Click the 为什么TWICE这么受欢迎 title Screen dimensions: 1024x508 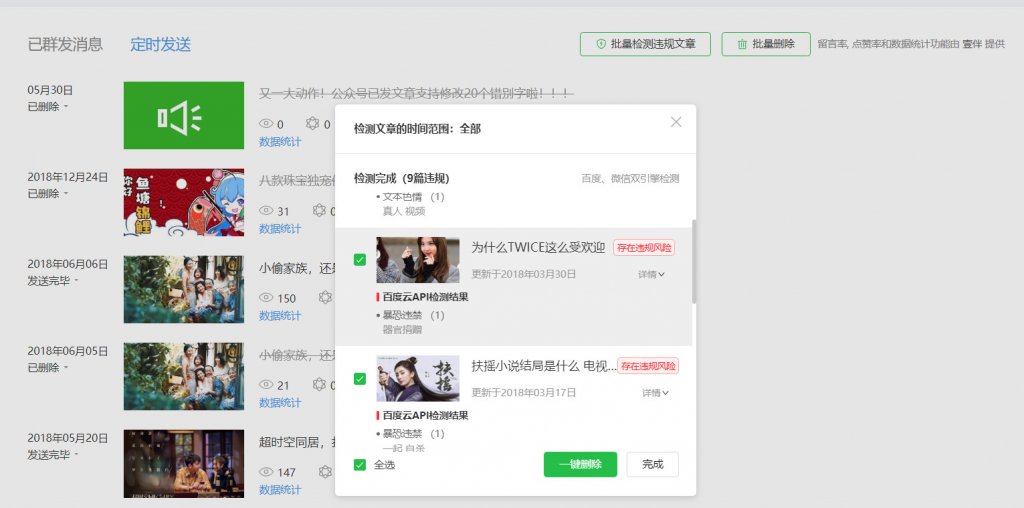[538, 247]
